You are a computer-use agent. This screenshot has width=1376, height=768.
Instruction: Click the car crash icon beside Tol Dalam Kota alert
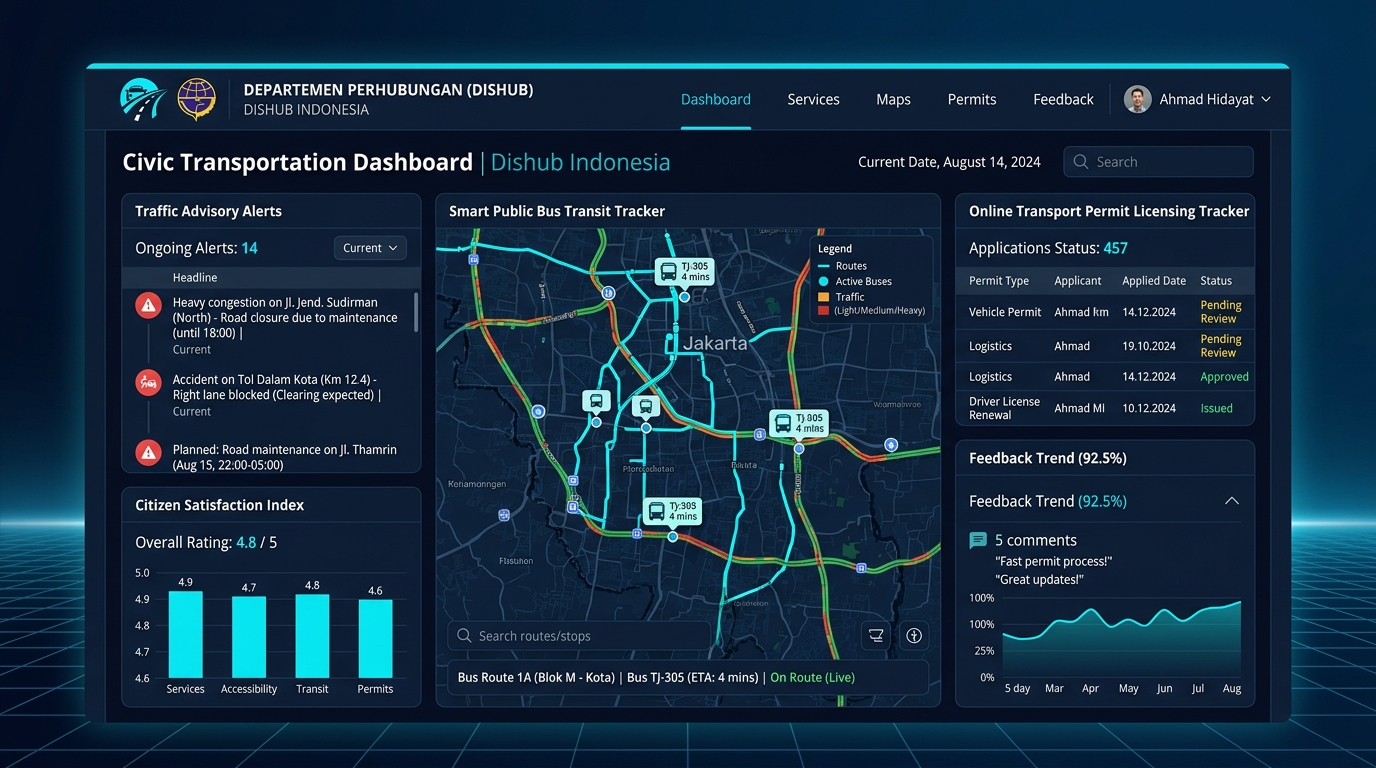[x=148, y=382]
